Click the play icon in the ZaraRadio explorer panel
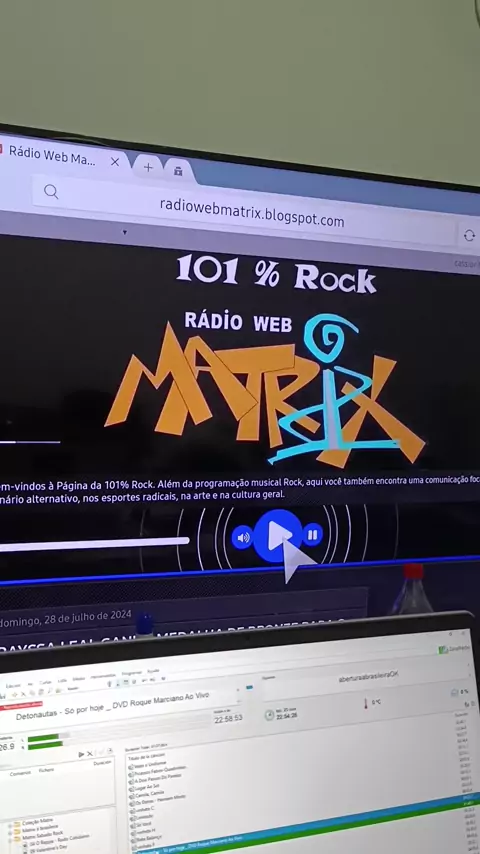 [x=81, y=754]
